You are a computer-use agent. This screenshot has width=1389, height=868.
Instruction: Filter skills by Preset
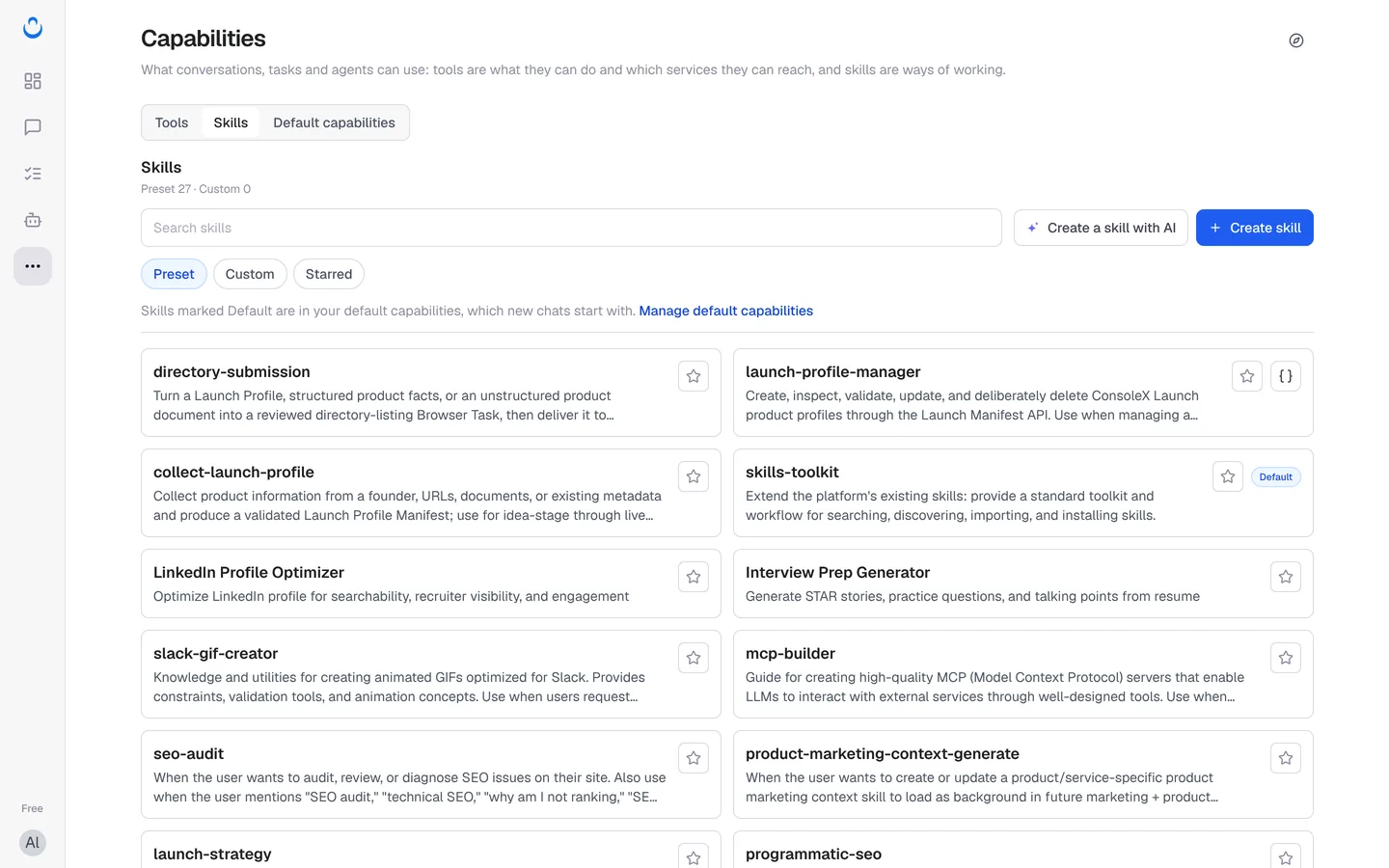click(174, 274)
